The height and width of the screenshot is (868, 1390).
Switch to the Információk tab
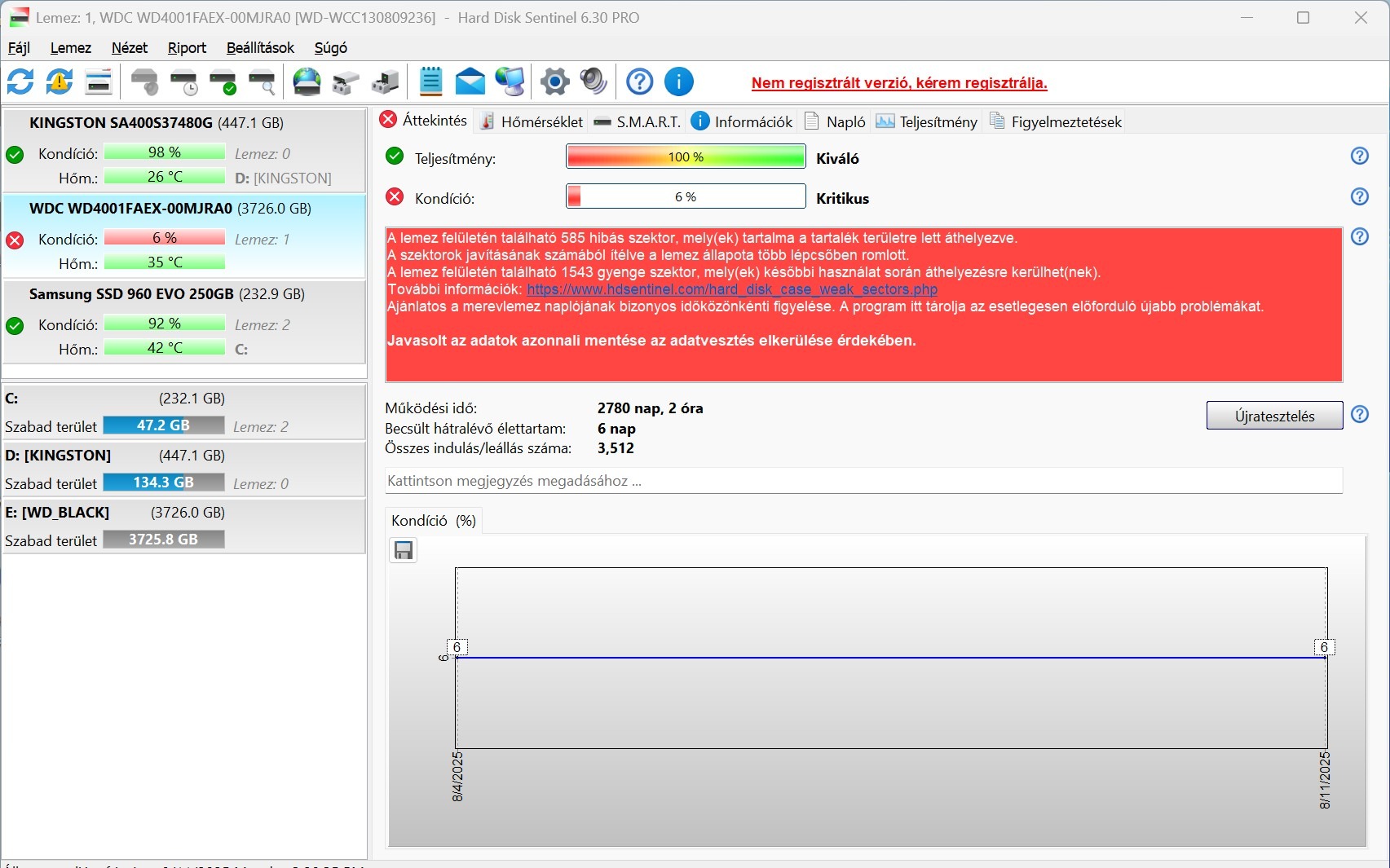(x=742, y=121)
